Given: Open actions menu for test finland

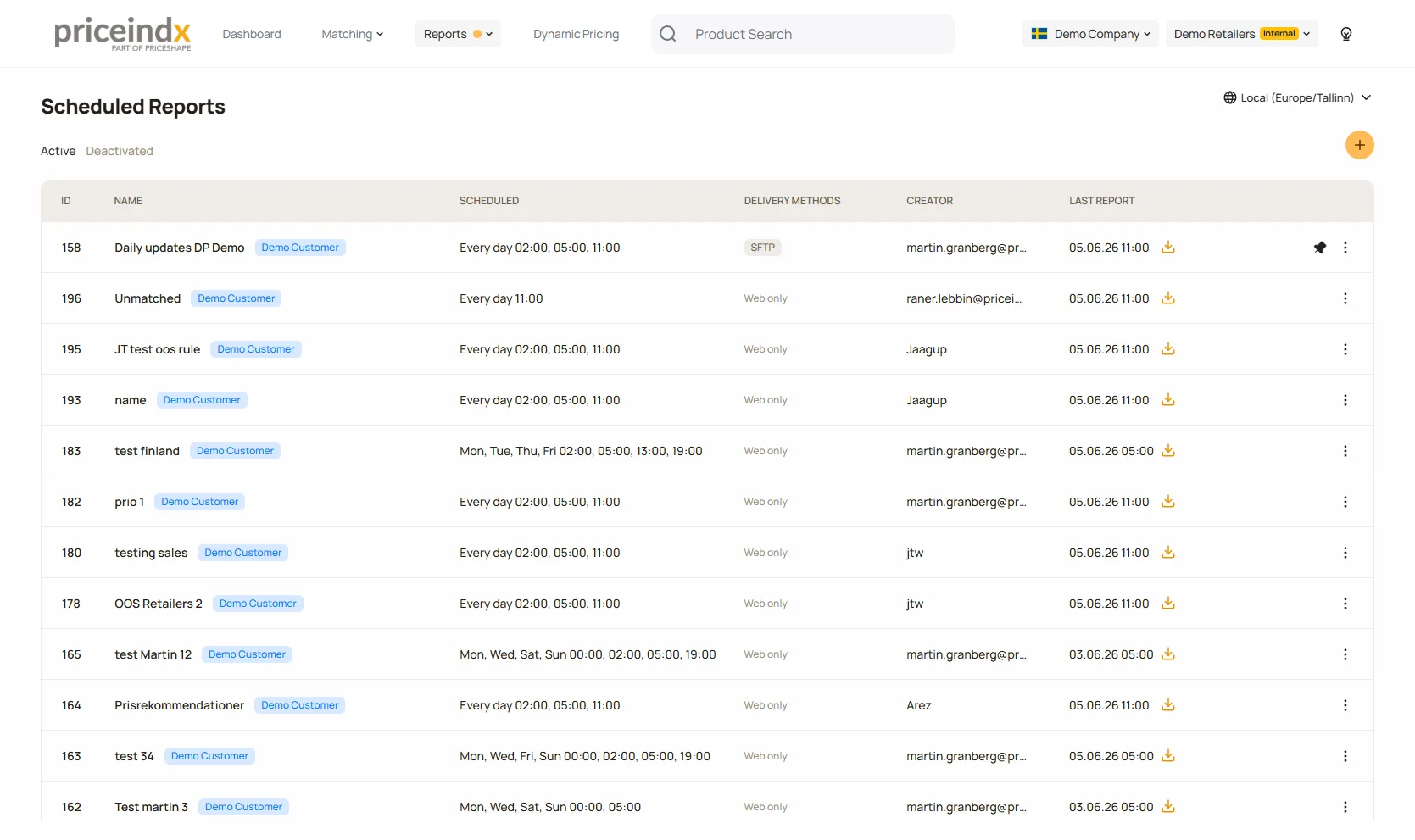Looking at the screenshot, I should [x=1345, y=451].
